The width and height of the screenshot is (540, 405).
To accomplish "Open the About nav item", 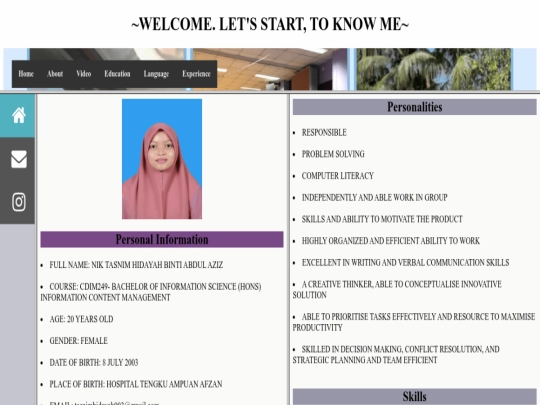I will [55, 74].
